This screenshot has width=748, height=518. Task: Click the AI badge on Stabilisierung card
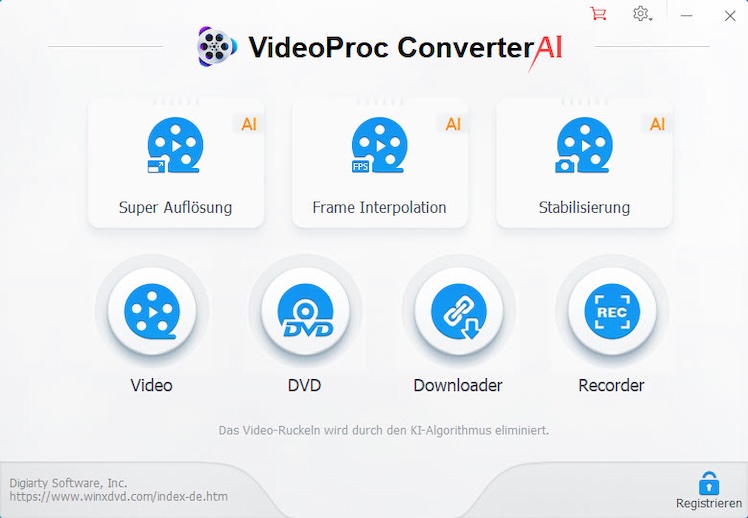pyautogui.click(x=657, y=124)
